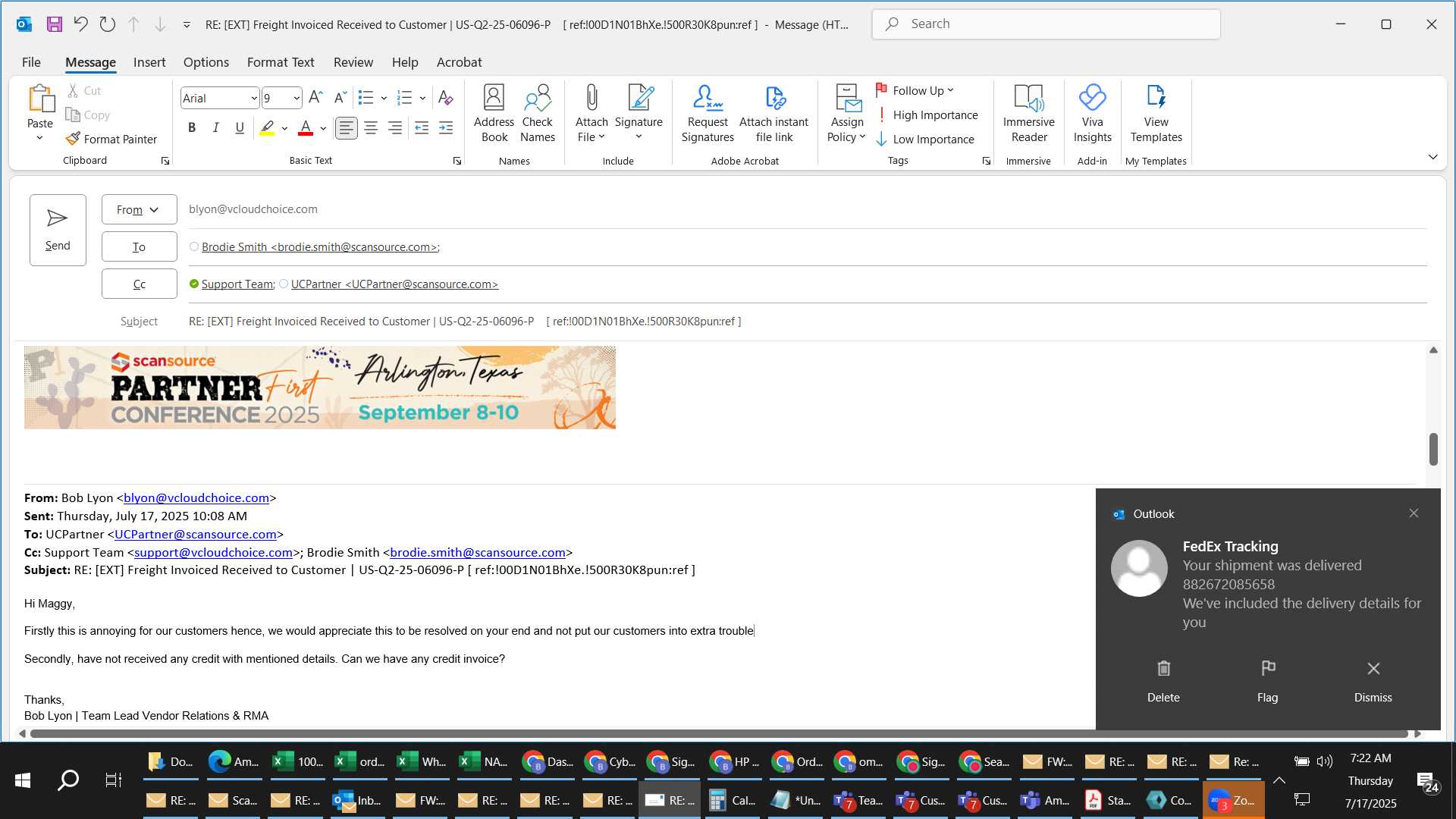Mark message Low Importance
Screen dimensions: 1456x819
coord(925,139)
